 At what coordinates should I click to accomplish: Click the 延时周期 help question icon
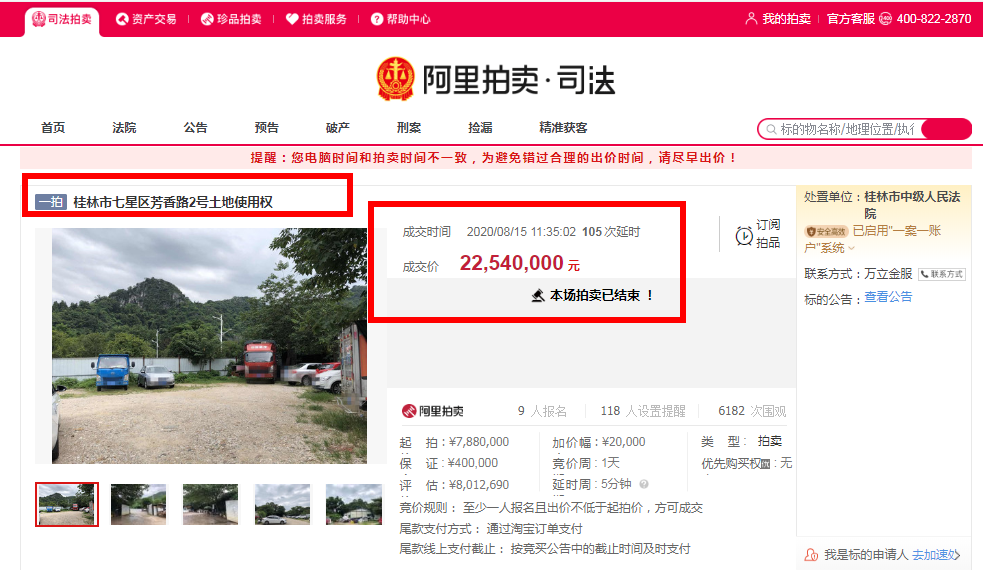pos(644,484)
